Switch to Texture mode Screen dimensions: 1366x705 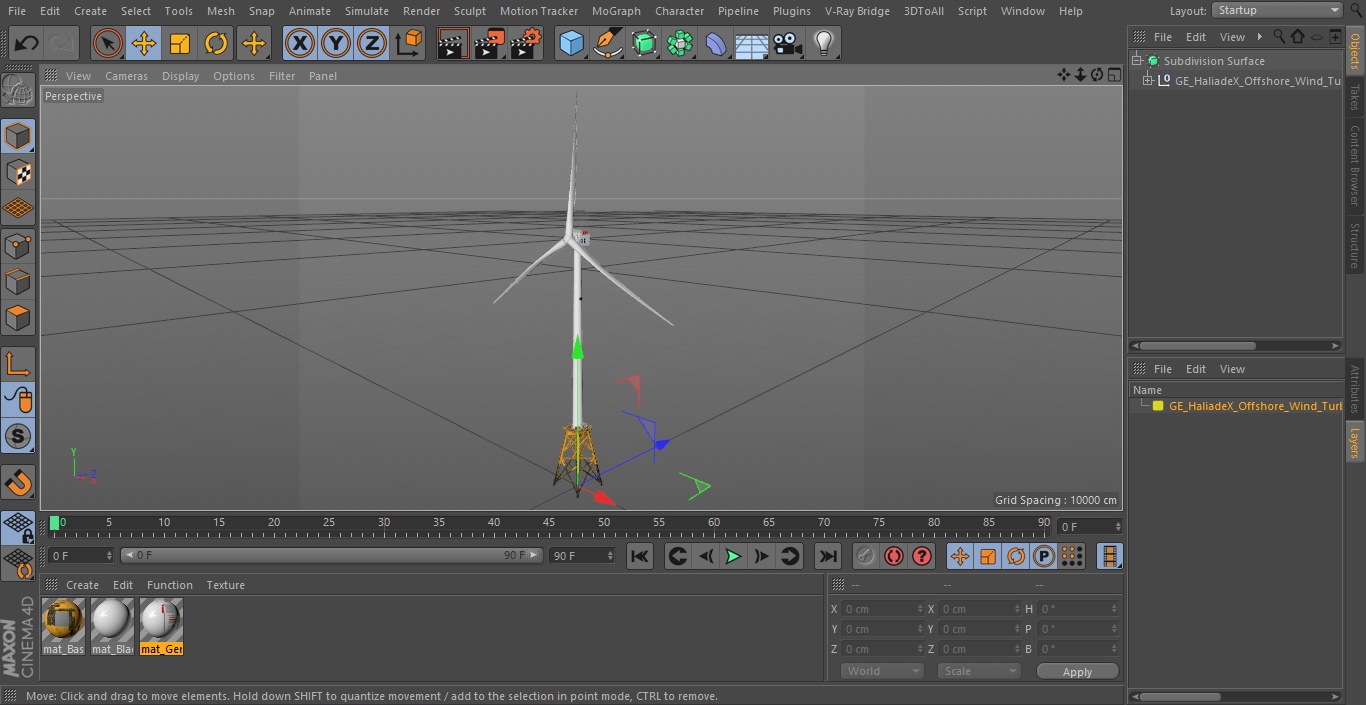[18, 172]
